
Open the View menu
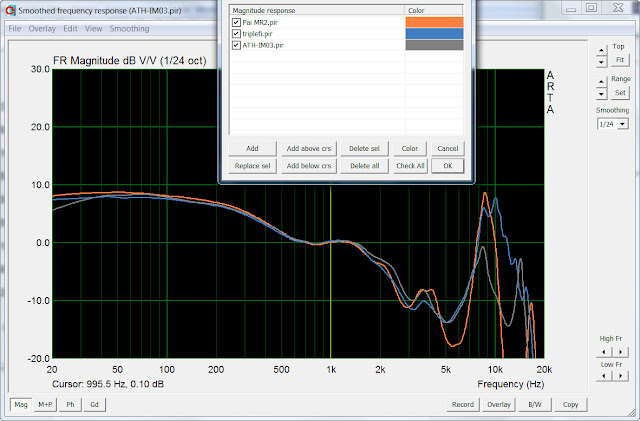coord(93,29)
